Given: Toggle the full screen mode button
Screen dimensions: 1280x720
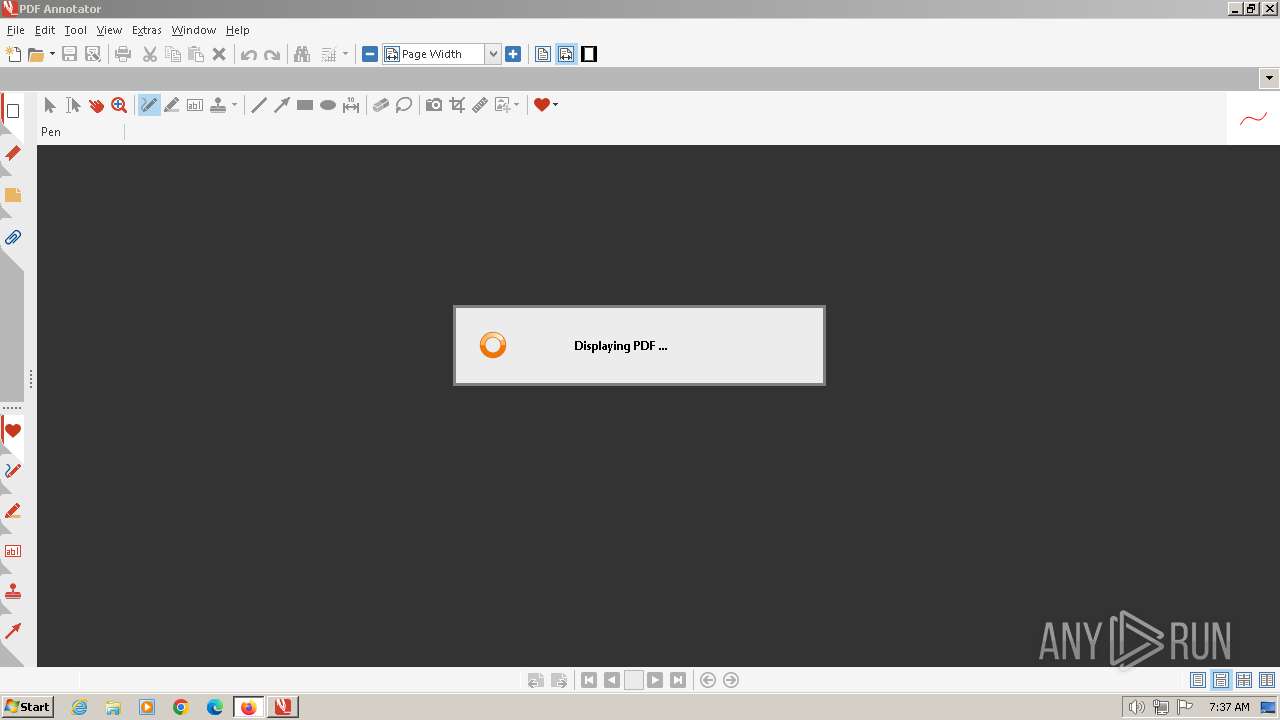Looking at the screenshot, I should point(589,54).
